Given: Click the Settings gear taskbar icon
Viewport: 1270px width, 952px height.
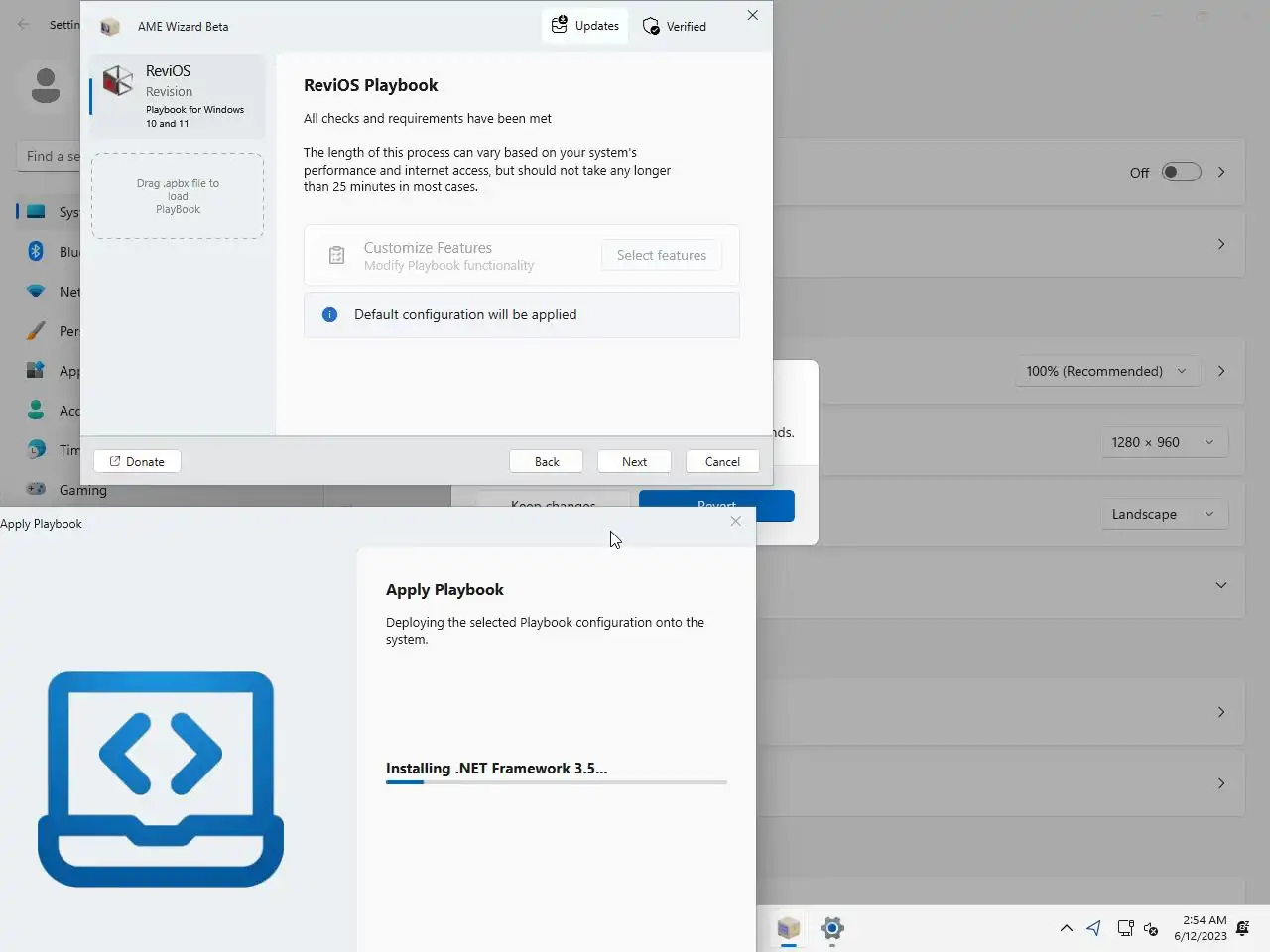Looking at the screenshot, I should pos(832,928).
